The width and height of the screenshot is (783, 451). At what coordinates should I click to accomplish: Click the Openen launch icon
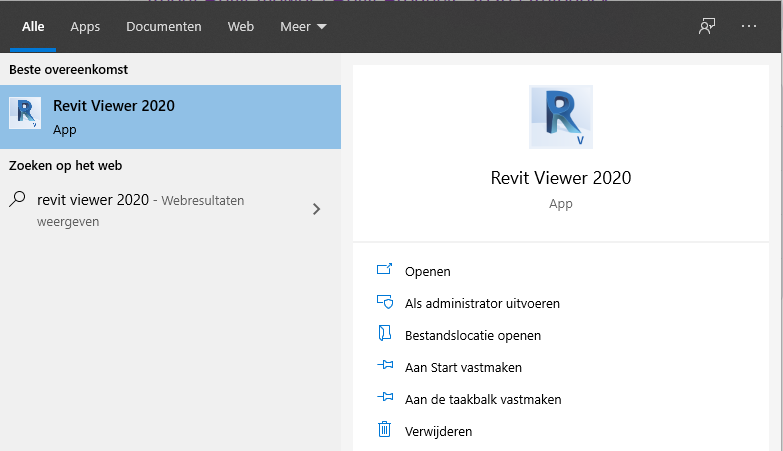point(385,270)
